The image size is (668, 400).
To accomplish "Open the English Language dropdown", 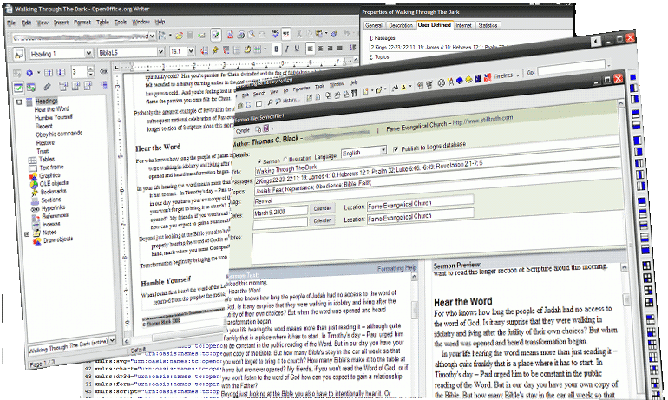I will (383, 150).
